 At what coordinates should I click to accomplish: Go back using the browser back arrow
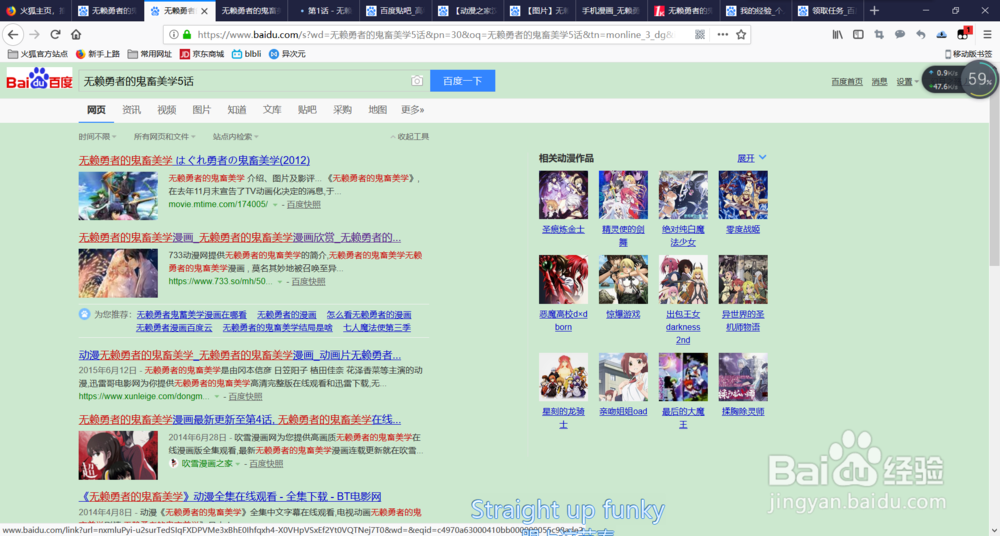coord(13,34)
